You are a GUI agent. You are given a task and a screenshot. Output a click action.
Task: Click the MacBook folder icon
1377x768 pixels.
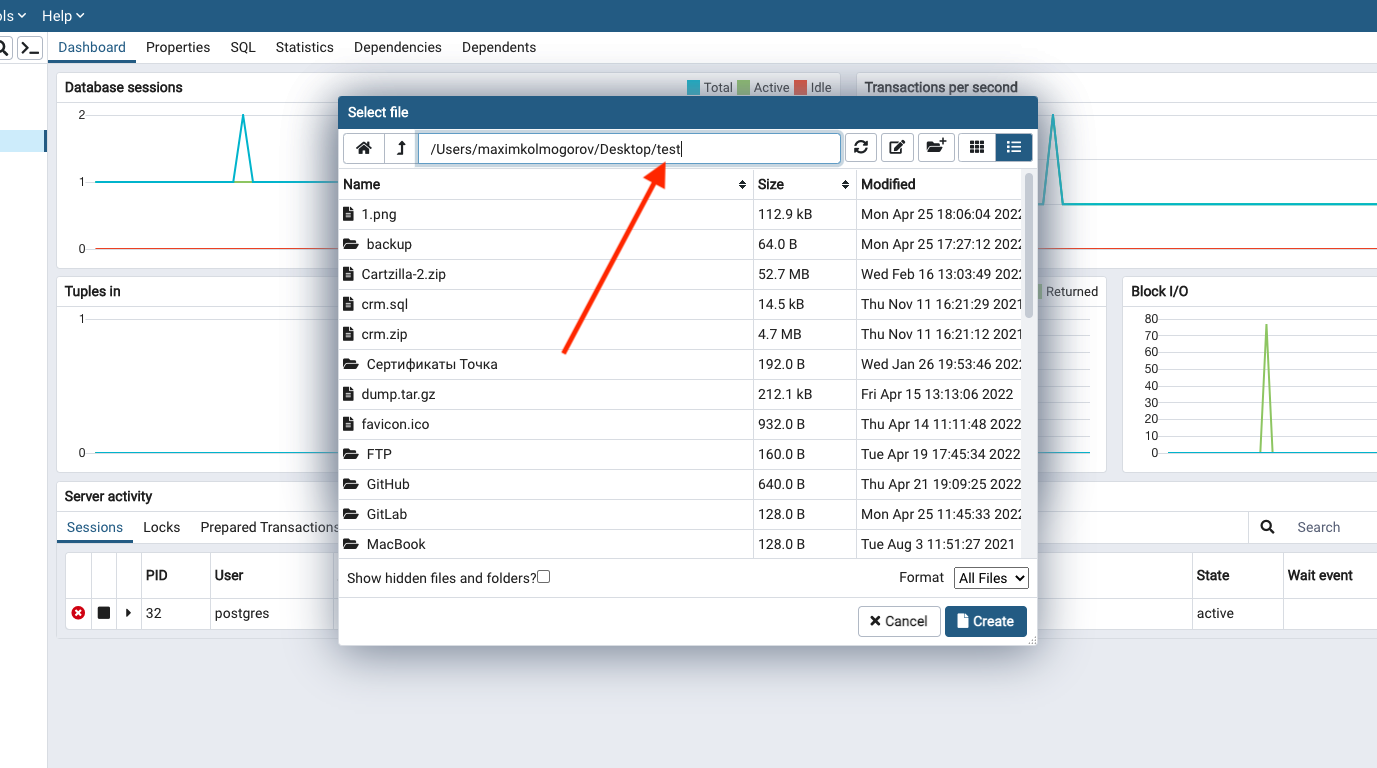click(350, 544)
